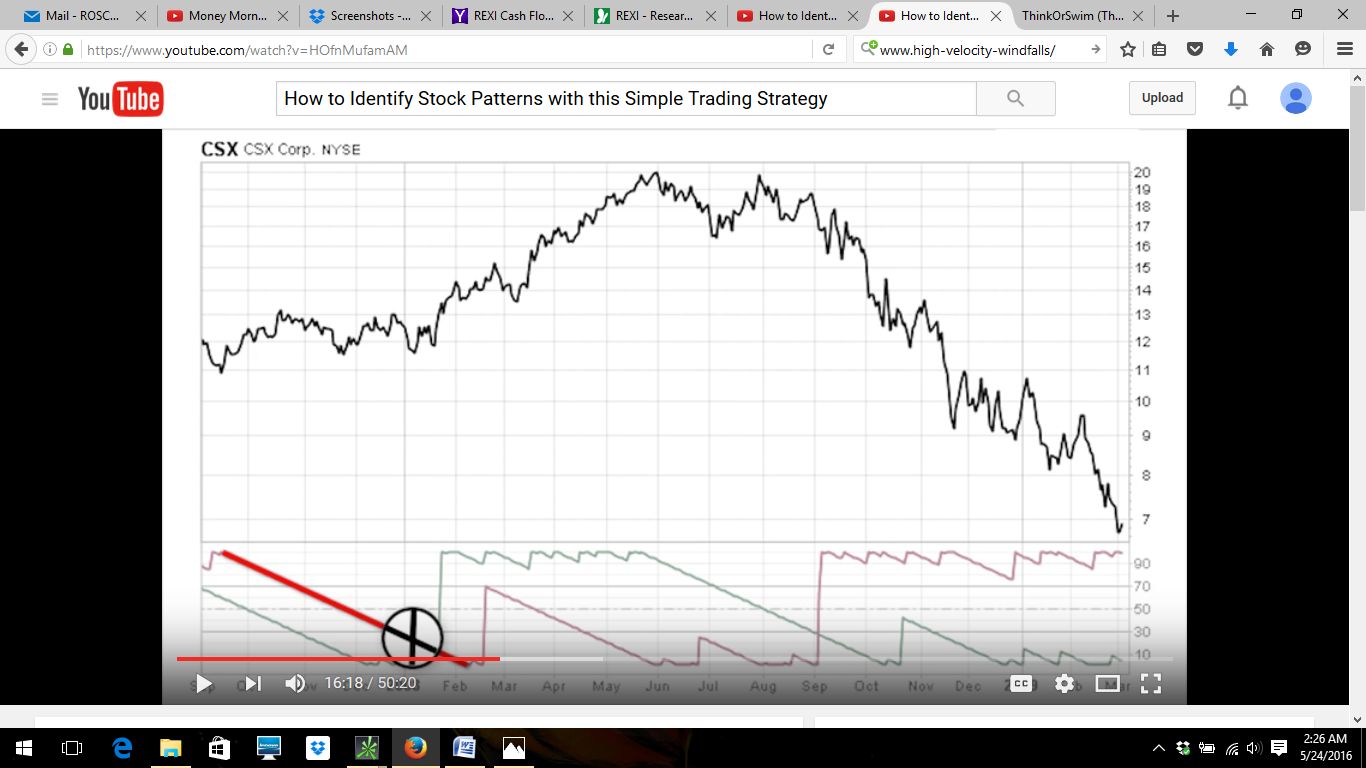Viewport: 1366px width, 768px height.
Task: Go to Firefox home page
Action: 1267,49
